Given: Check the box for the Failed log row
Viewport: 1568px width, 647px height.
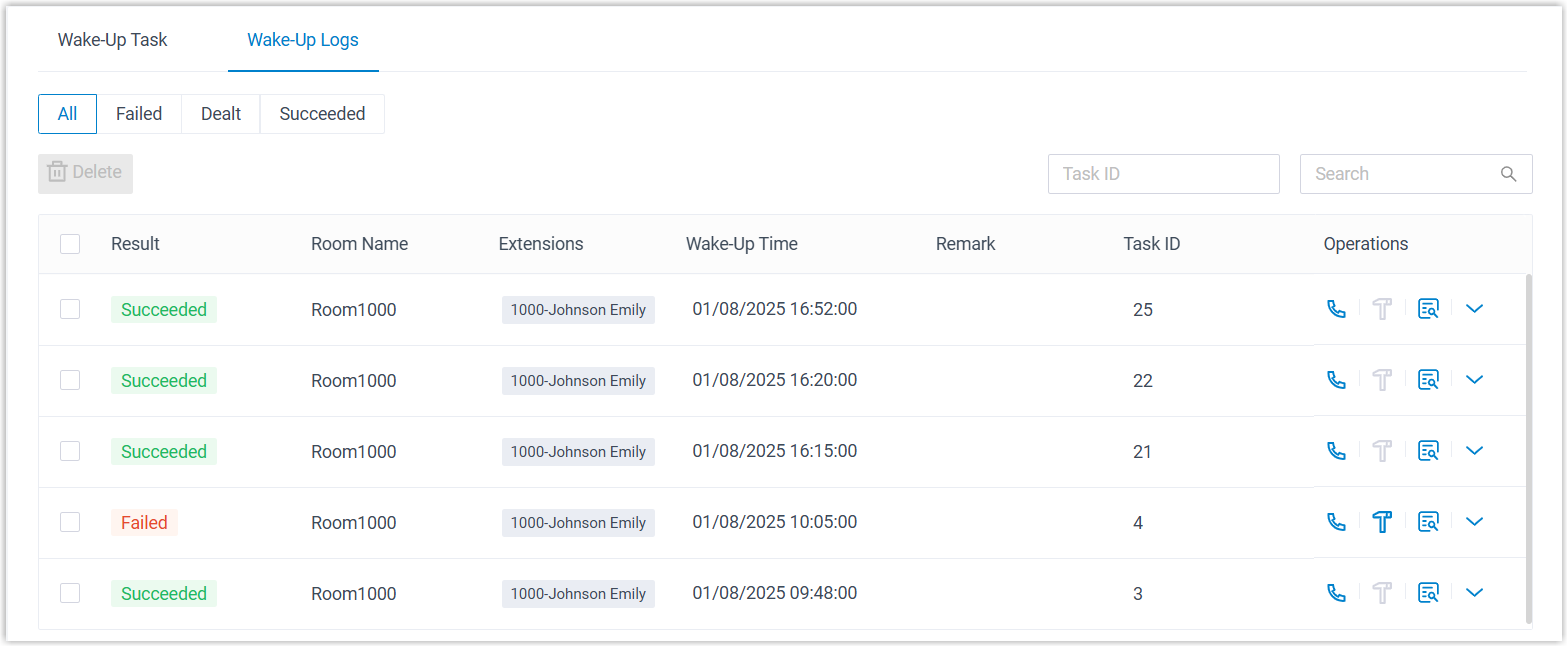Looking at the screenshot, I should (70, 522).
